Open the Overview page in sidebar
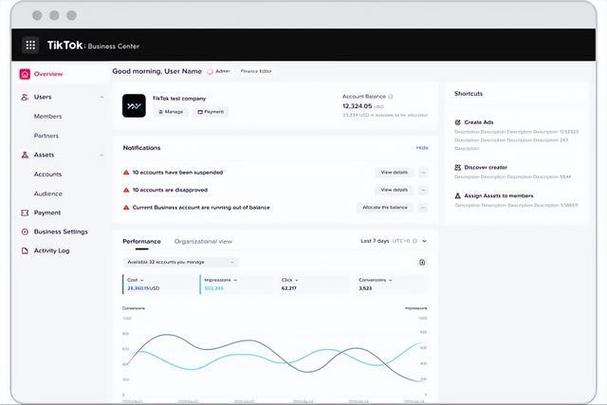This screenshot has width=607, height=405. point(48,74)
